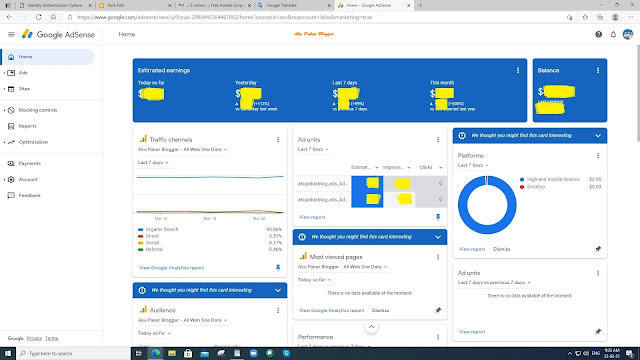Image resolution: width=640 pixels, height=360 pixels.
Task: Reload the page with browser refresh
Action: pos(38,17)
